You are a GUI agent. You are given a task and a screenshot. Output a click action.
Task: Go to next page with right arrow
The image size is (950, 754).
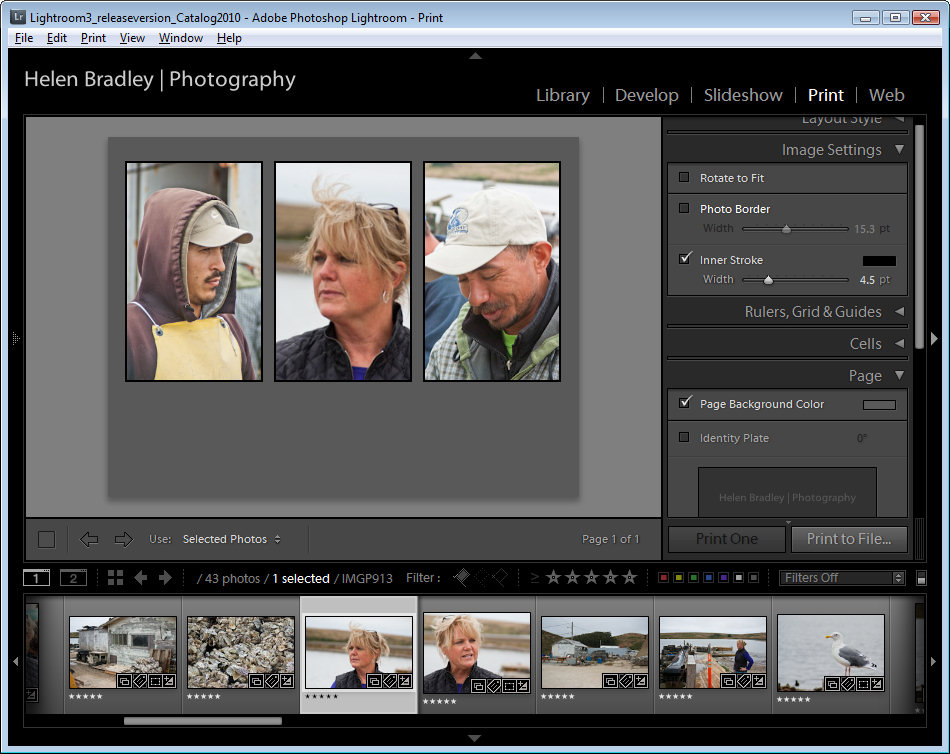pyautogui.click(x=124, y=539)
